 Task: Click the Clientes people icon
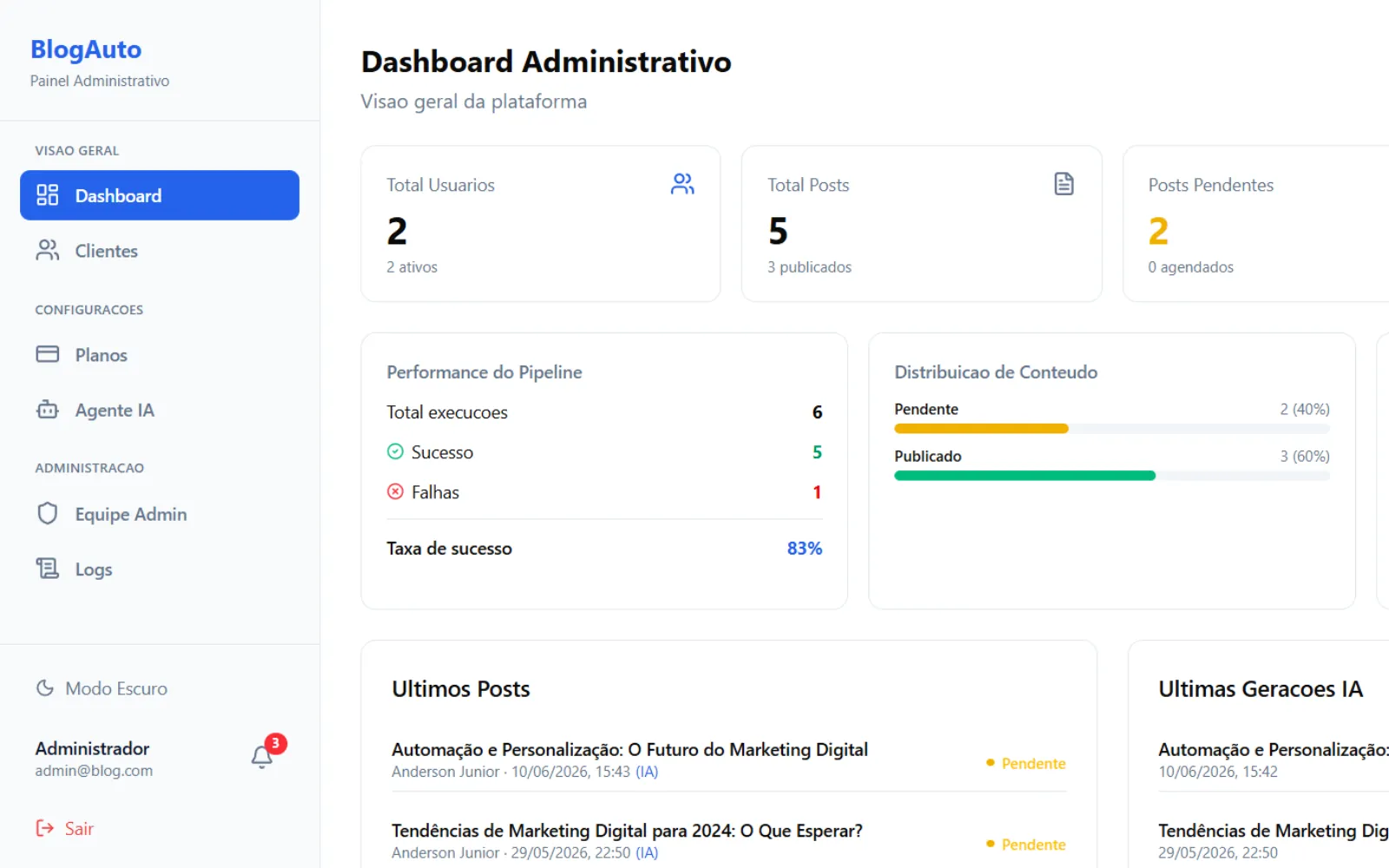pos(48,251)
